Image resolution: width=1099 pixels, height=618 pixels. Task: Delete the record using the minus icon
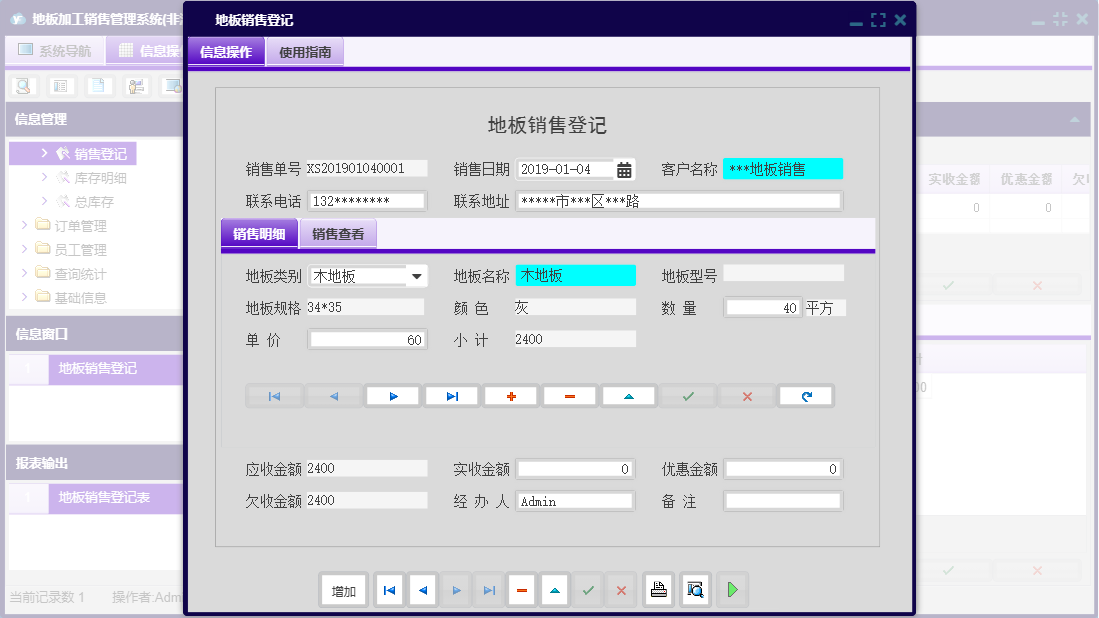(x=569, y=395)
